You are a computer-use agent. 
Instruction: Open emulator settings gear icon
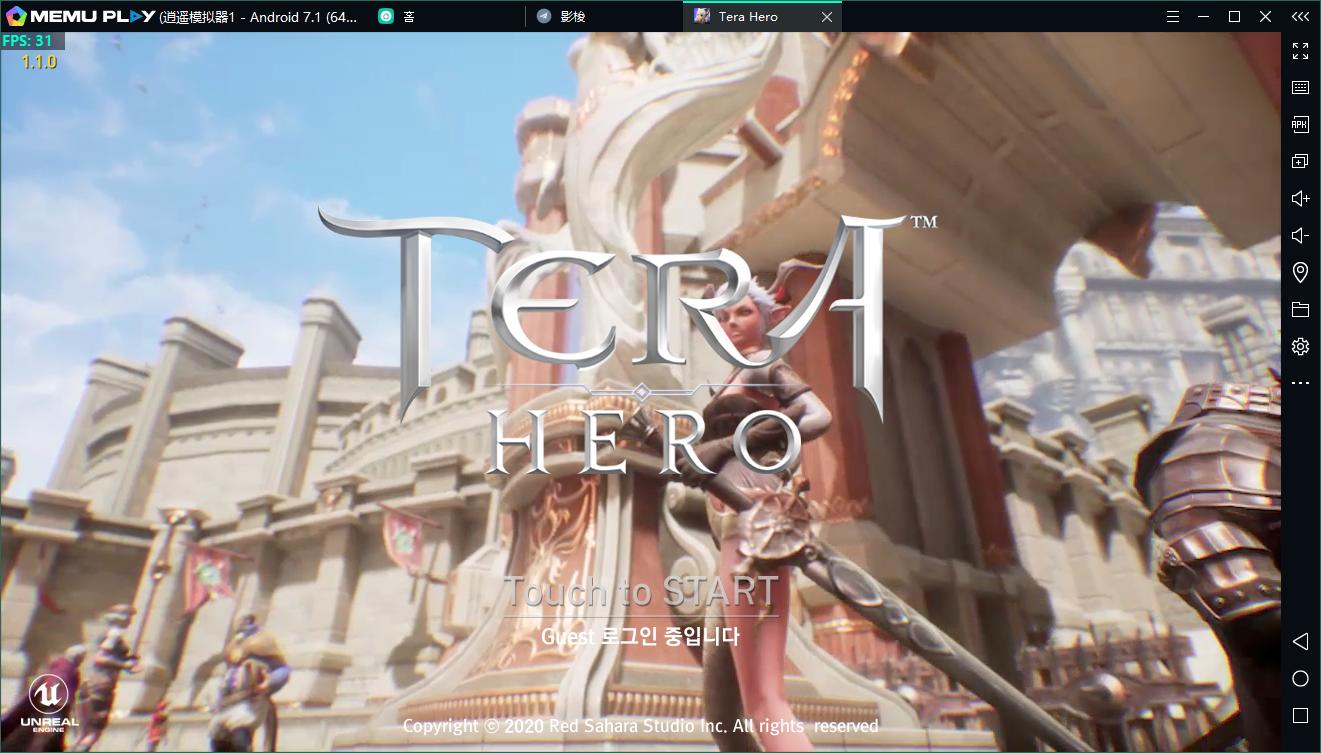click(x=1300, y=347)
